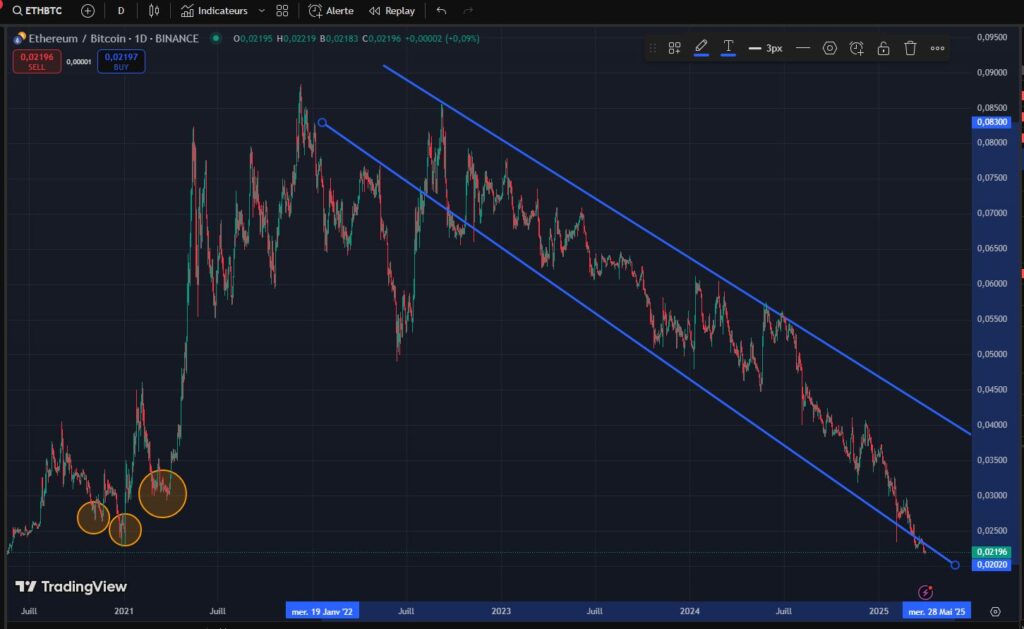Toggle the padlock to lock the drawing

(883, 47)
